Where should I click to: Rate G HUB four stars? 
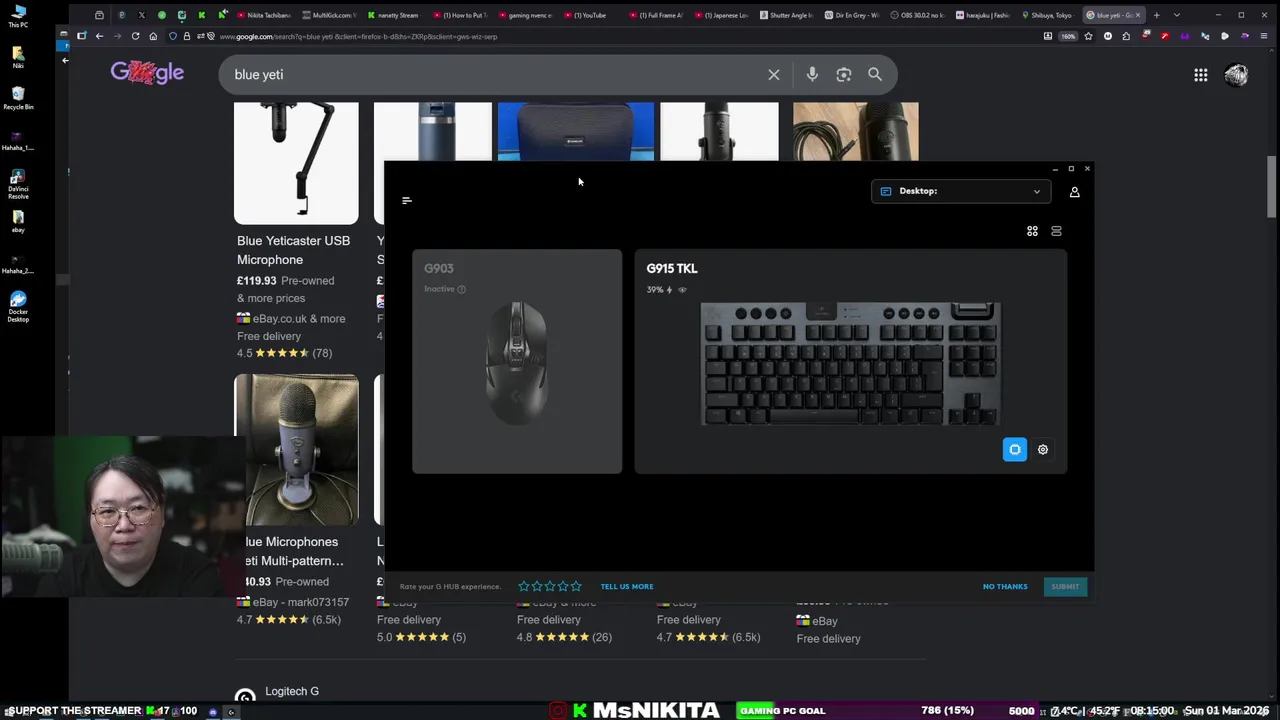tap(563, 586)
